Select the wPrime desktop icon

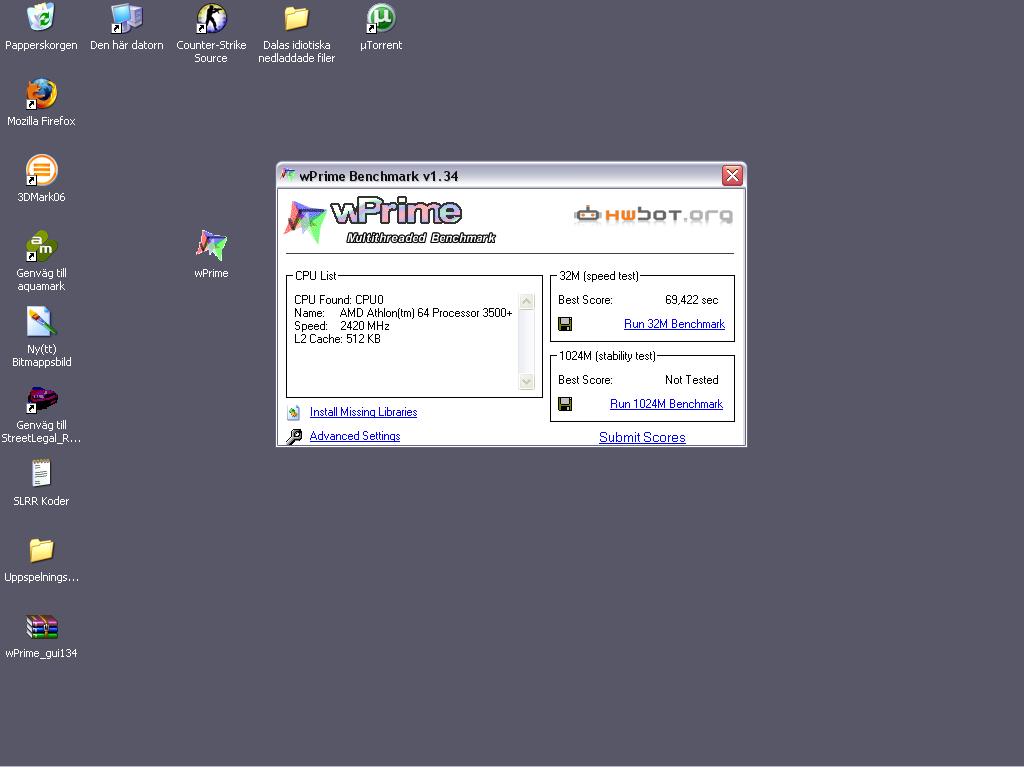click(x=211, y=246)
